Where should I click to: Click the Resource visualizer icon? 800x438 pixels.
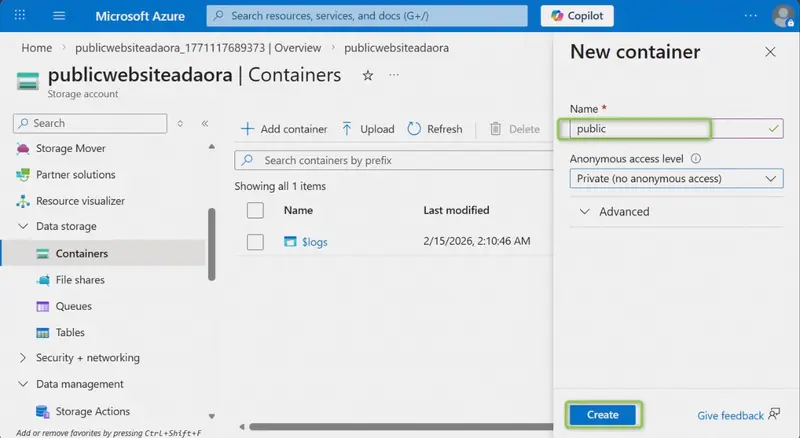click(x=23, y=201)
